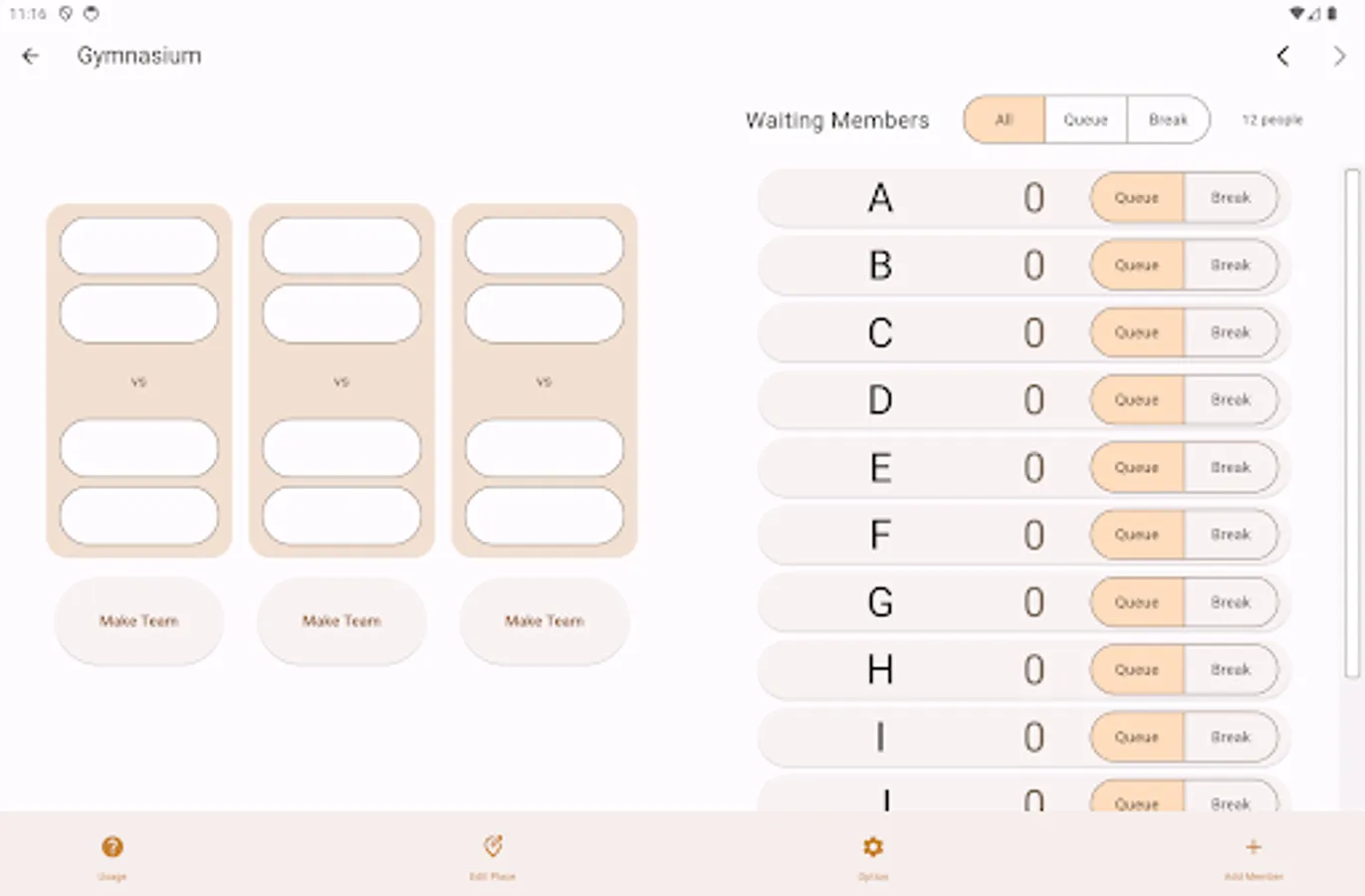Image resolution: width=1365 pixels, height=896 pixels.
Task: Click the left chevron to switch place
Action: point(1283,57)
